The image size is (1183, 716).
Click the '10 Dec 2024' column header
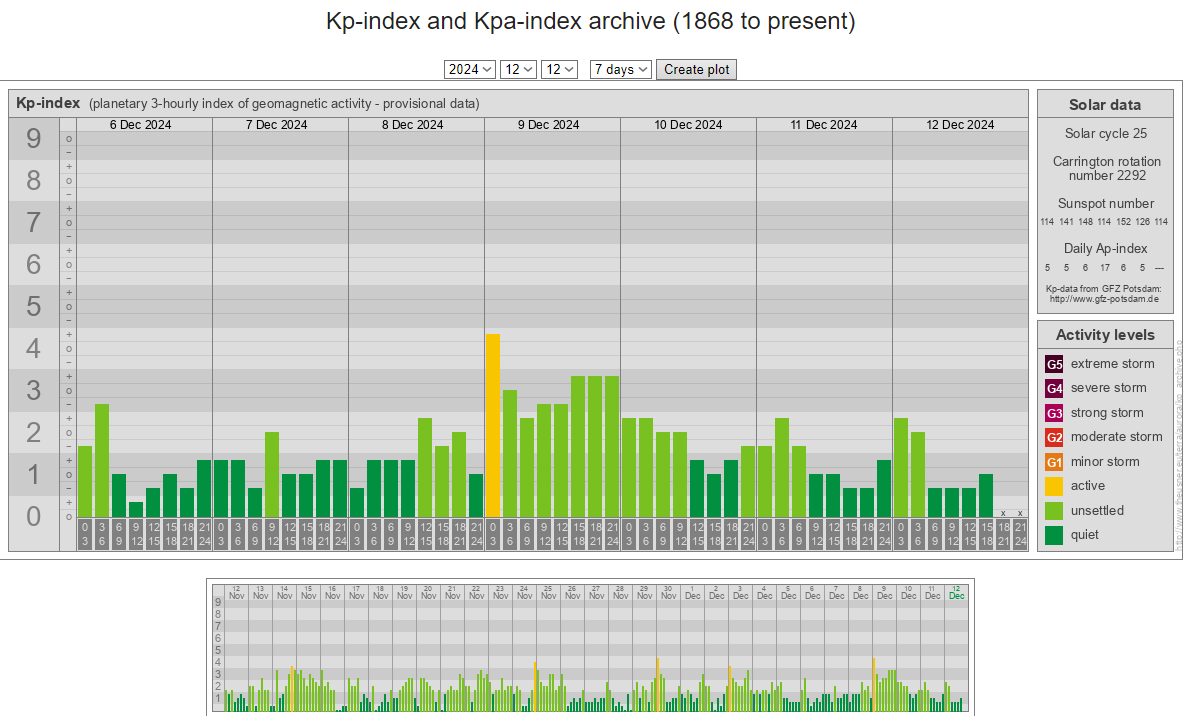click(688, 124)
